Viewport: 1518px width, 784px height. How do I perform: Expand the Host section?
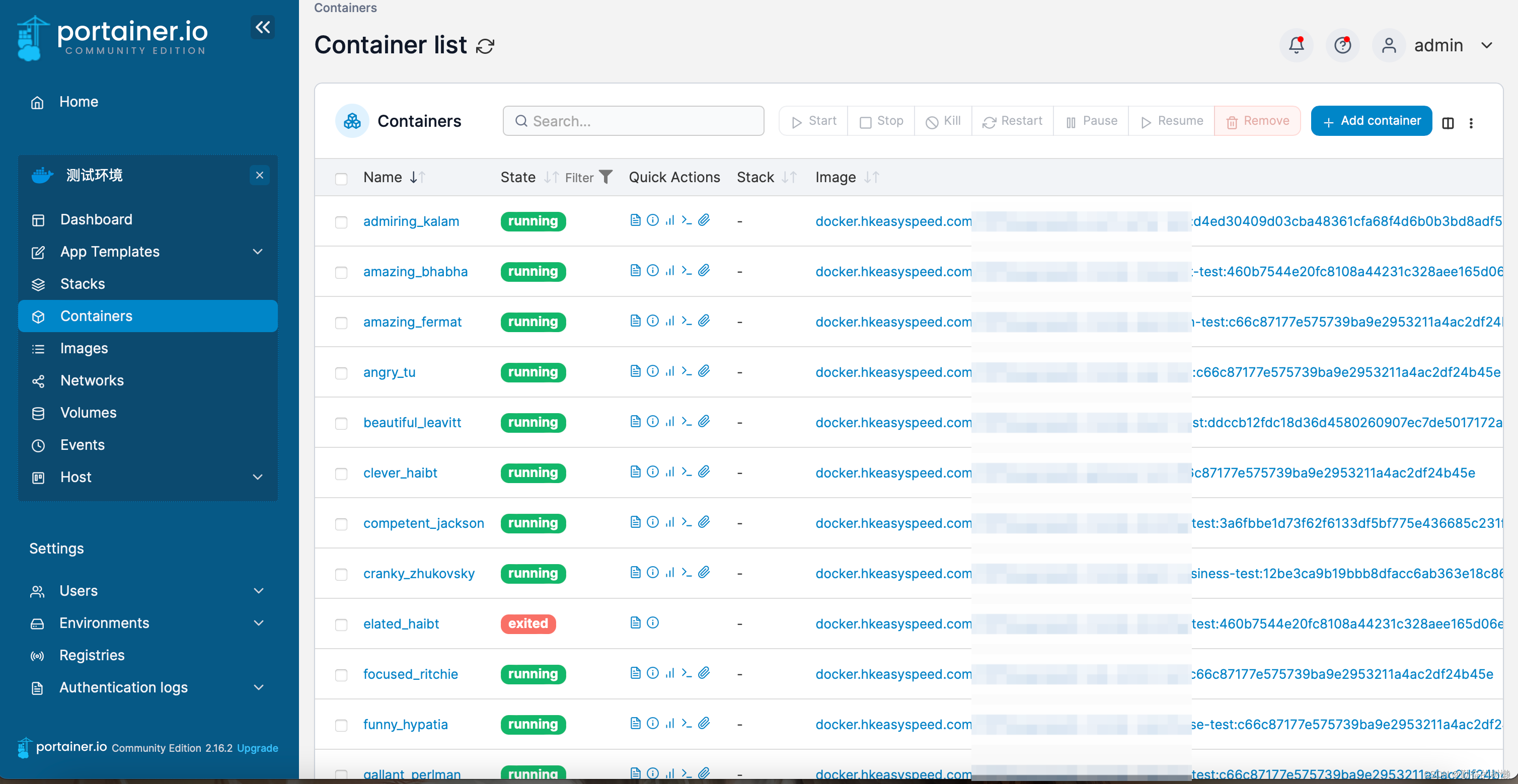[x=258, y=477]
